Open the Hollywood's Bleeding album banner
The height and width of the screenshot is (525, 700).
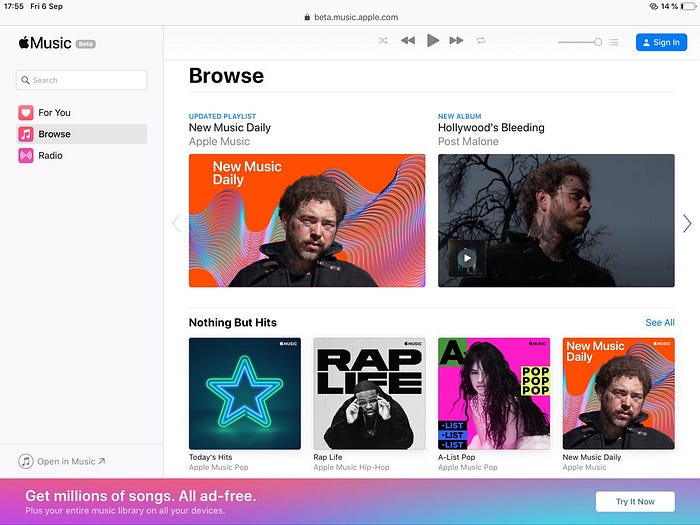pos(556,221)
